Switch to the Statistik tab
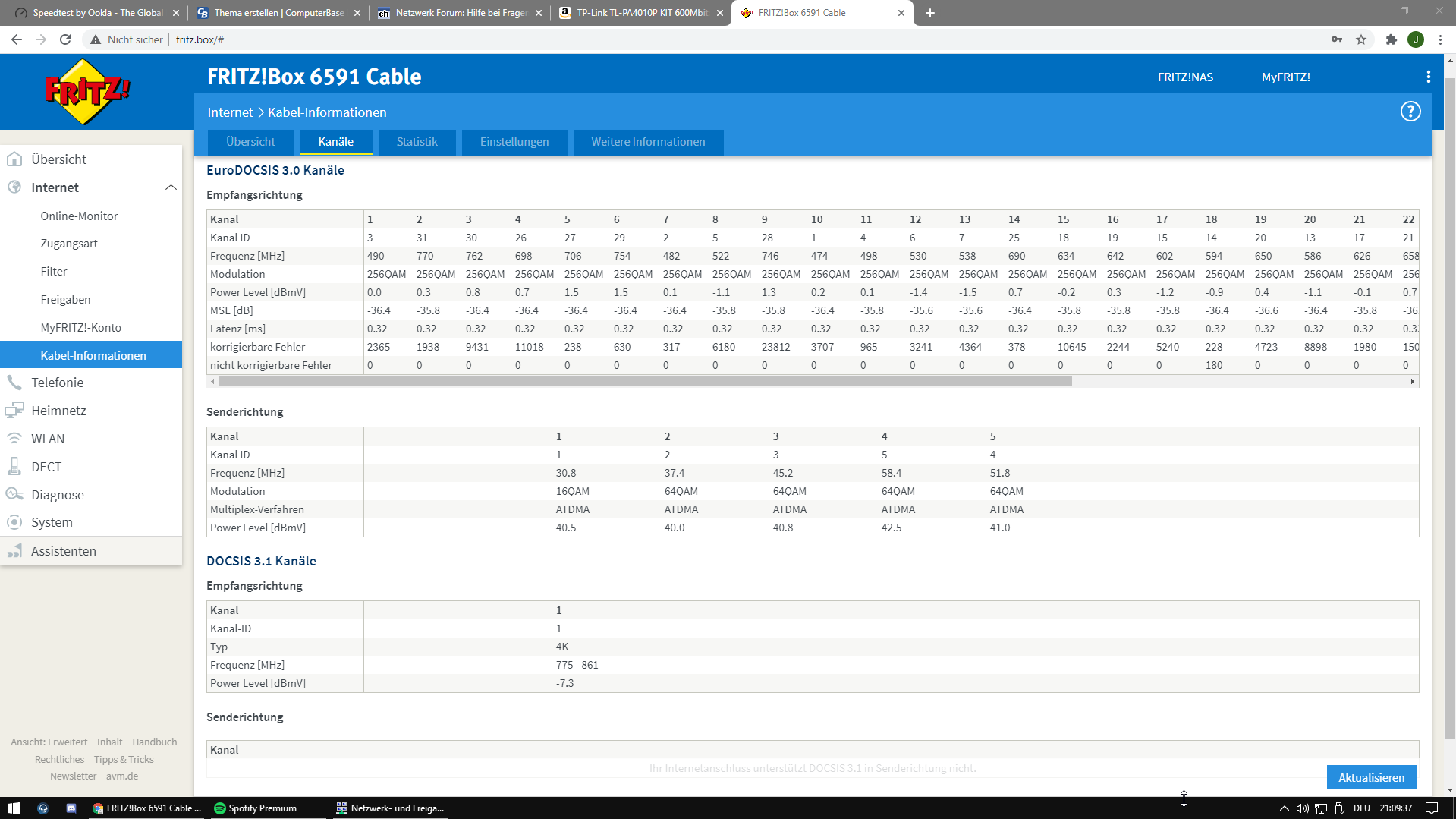This screenshot has width=1456, height=819. (x=417, y=142)
